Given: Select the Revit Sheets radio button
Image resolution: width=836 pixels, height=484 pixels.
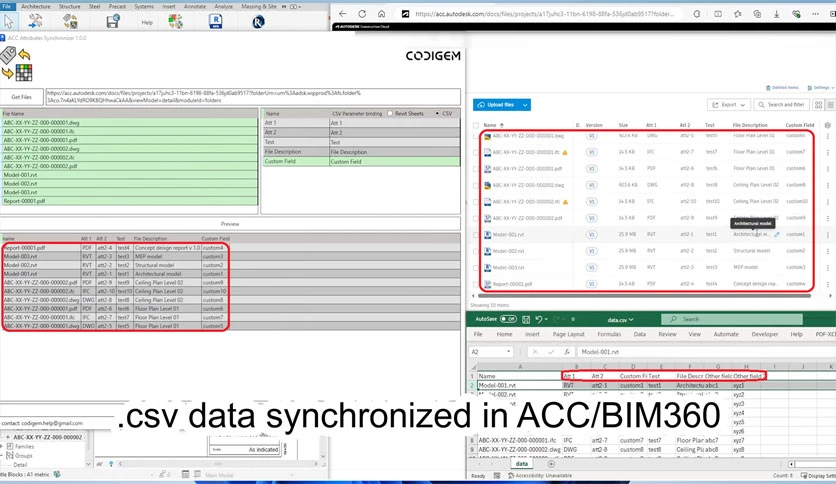Looking at the screenshot, I should 390,114.
